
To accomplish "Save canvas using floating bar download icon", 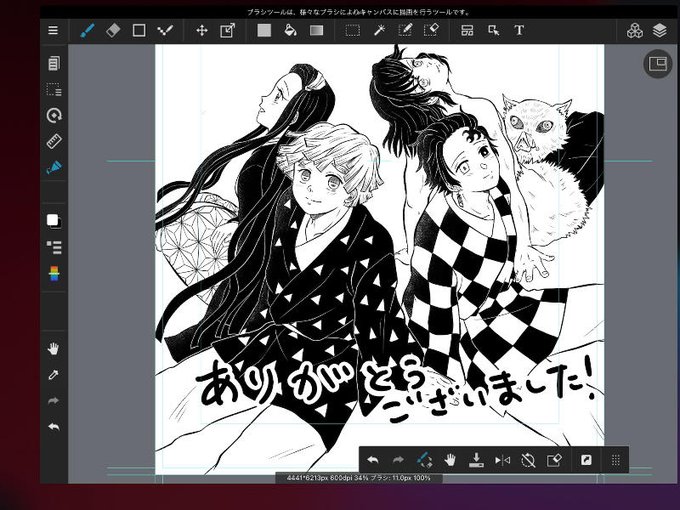I will click(476, 460).
